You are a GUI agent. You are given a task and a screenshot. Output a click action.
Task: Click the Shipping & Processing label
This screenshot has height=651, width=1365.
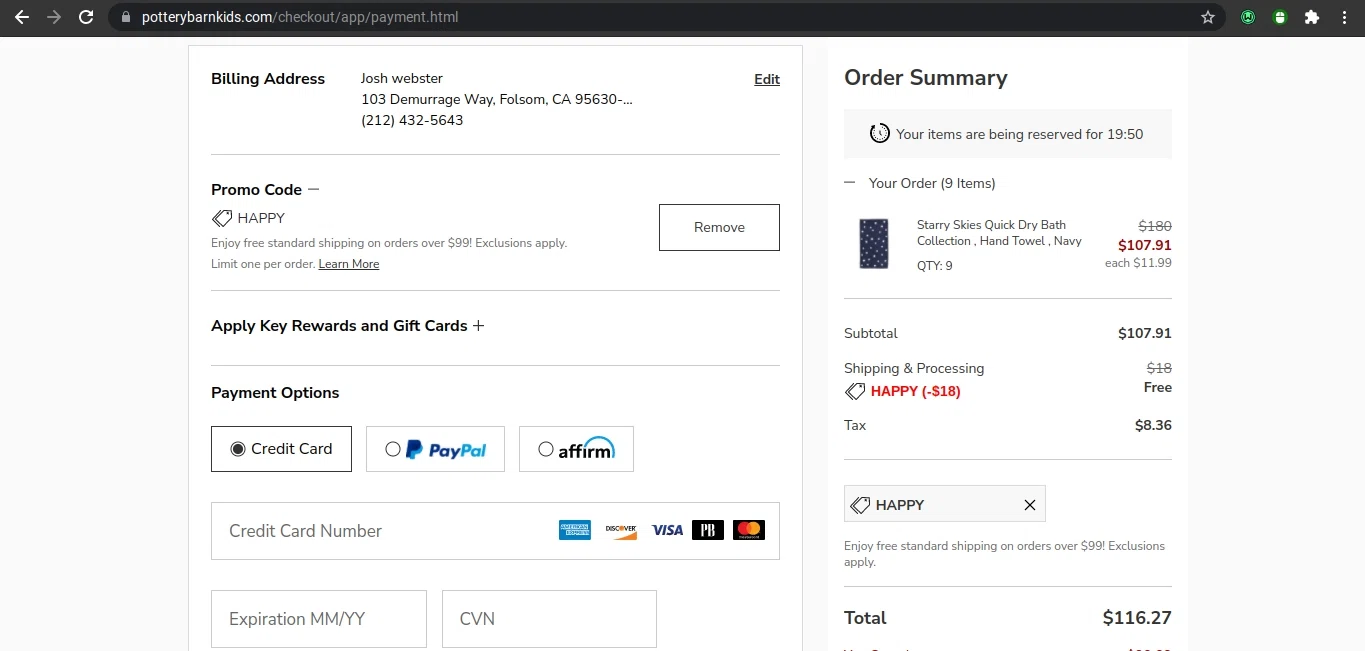pyautogui.click(x=914, y=368)
